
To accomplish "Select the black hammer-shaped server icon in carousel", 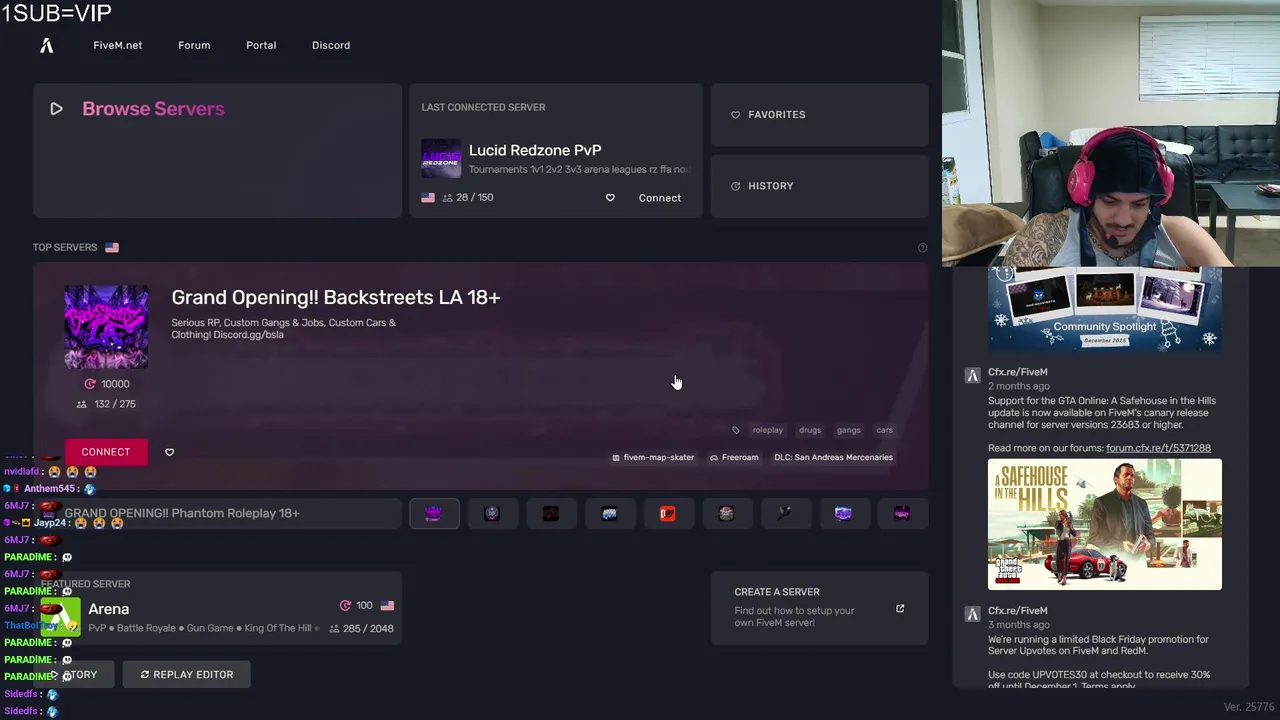I will [785, 513].
